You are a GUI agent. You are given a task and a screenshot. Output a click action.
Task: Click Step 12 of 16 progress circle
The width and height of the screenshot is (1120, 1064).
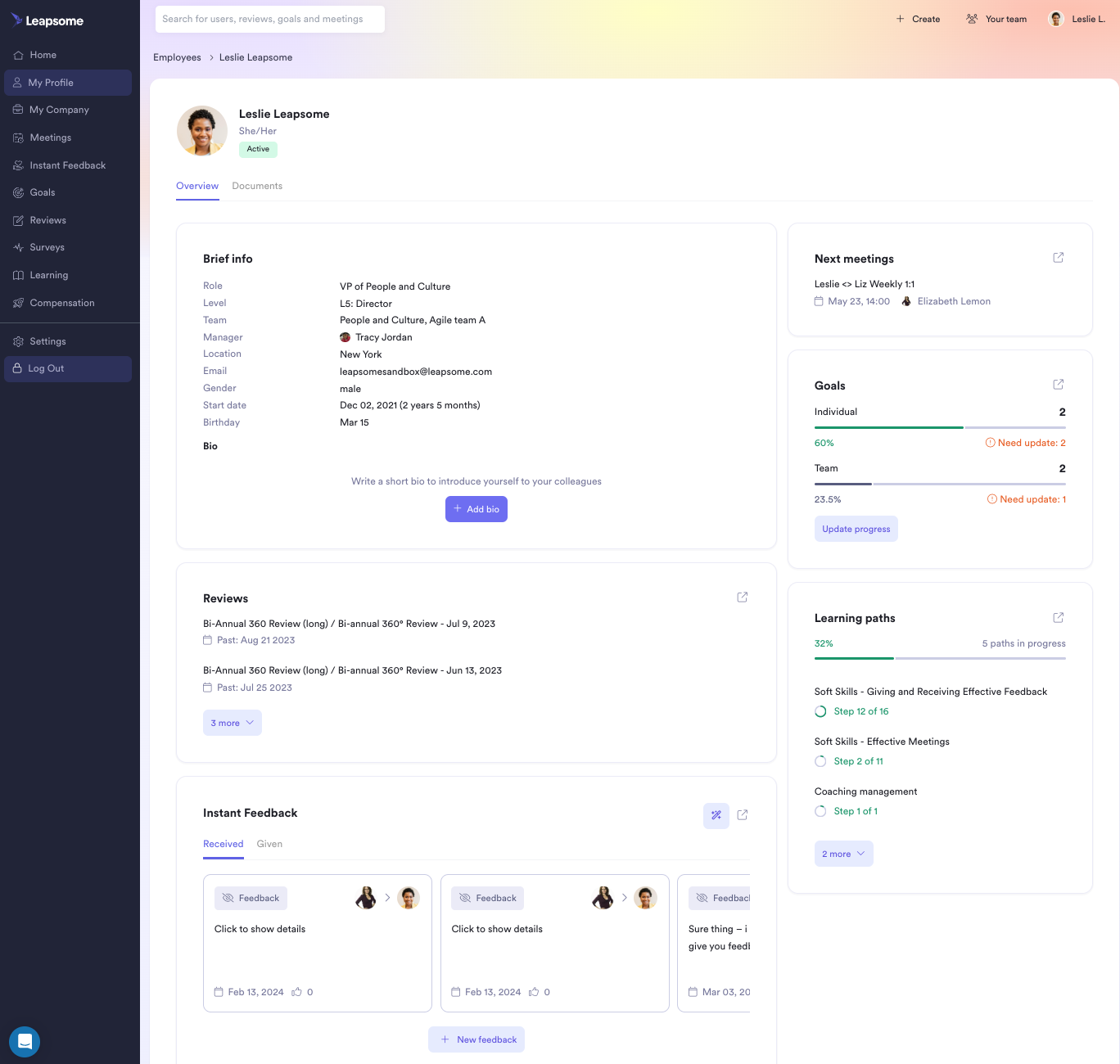click(820, 711)
